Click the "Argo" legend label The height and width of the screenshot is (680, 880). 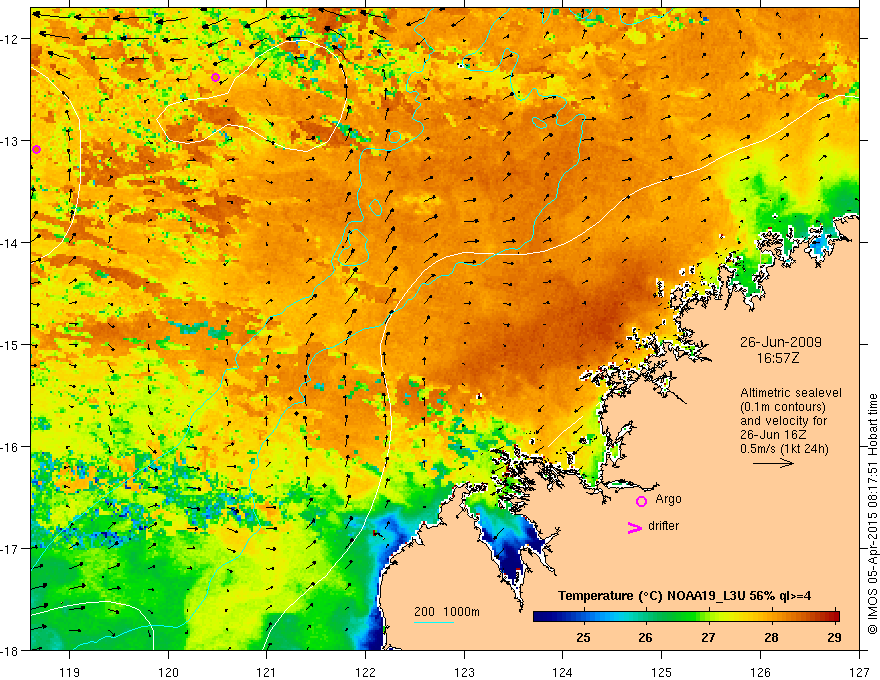(x=668, y=499)
